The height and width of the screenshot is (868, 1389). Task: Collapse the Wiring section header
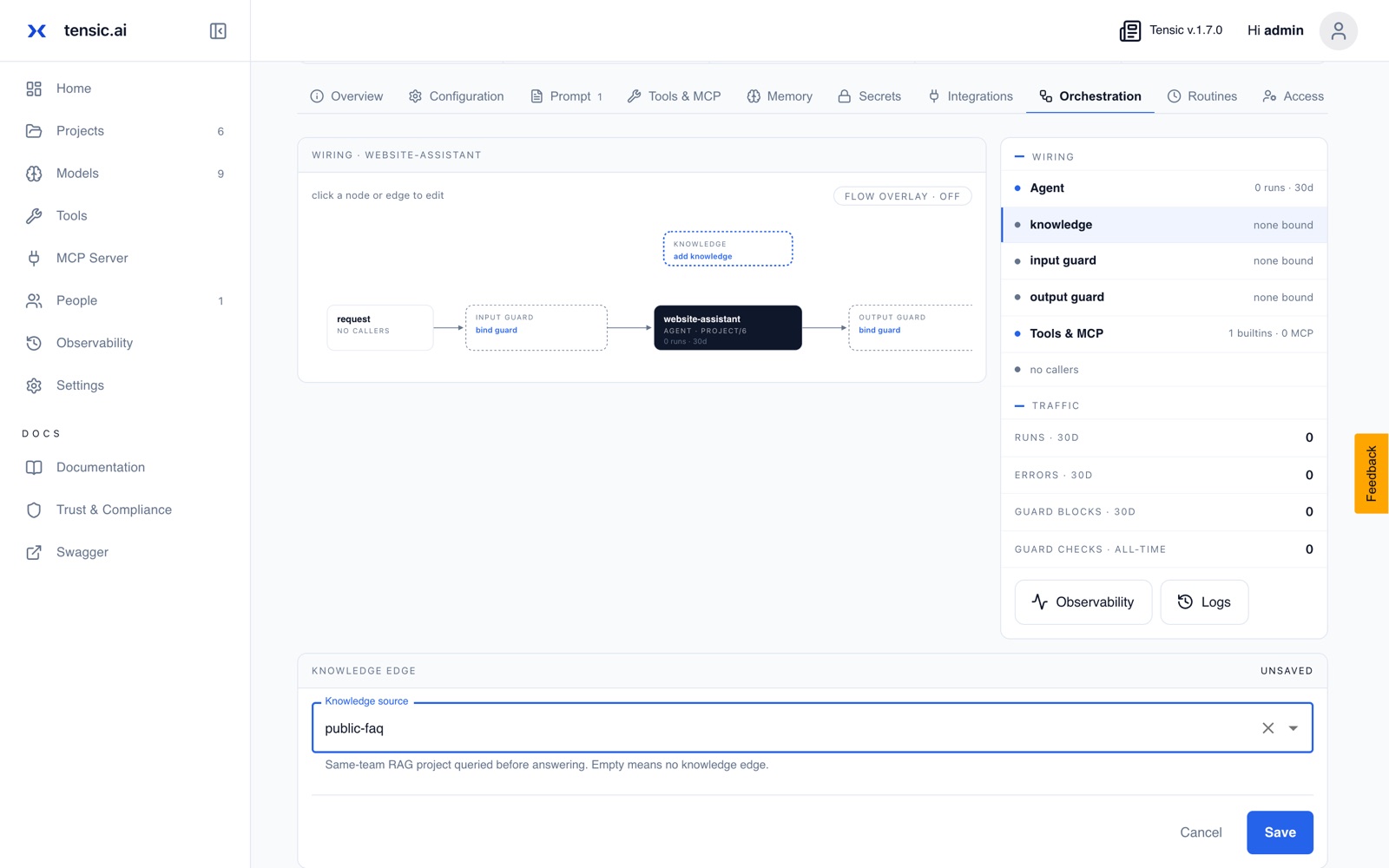pyautogui.click(x=1044, y=157)
